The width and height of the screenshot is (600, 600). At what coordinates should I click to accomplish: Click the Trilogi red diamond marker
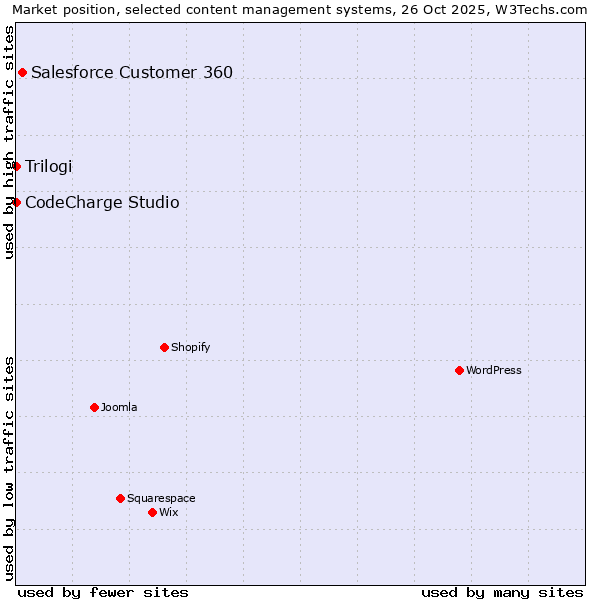17,166
